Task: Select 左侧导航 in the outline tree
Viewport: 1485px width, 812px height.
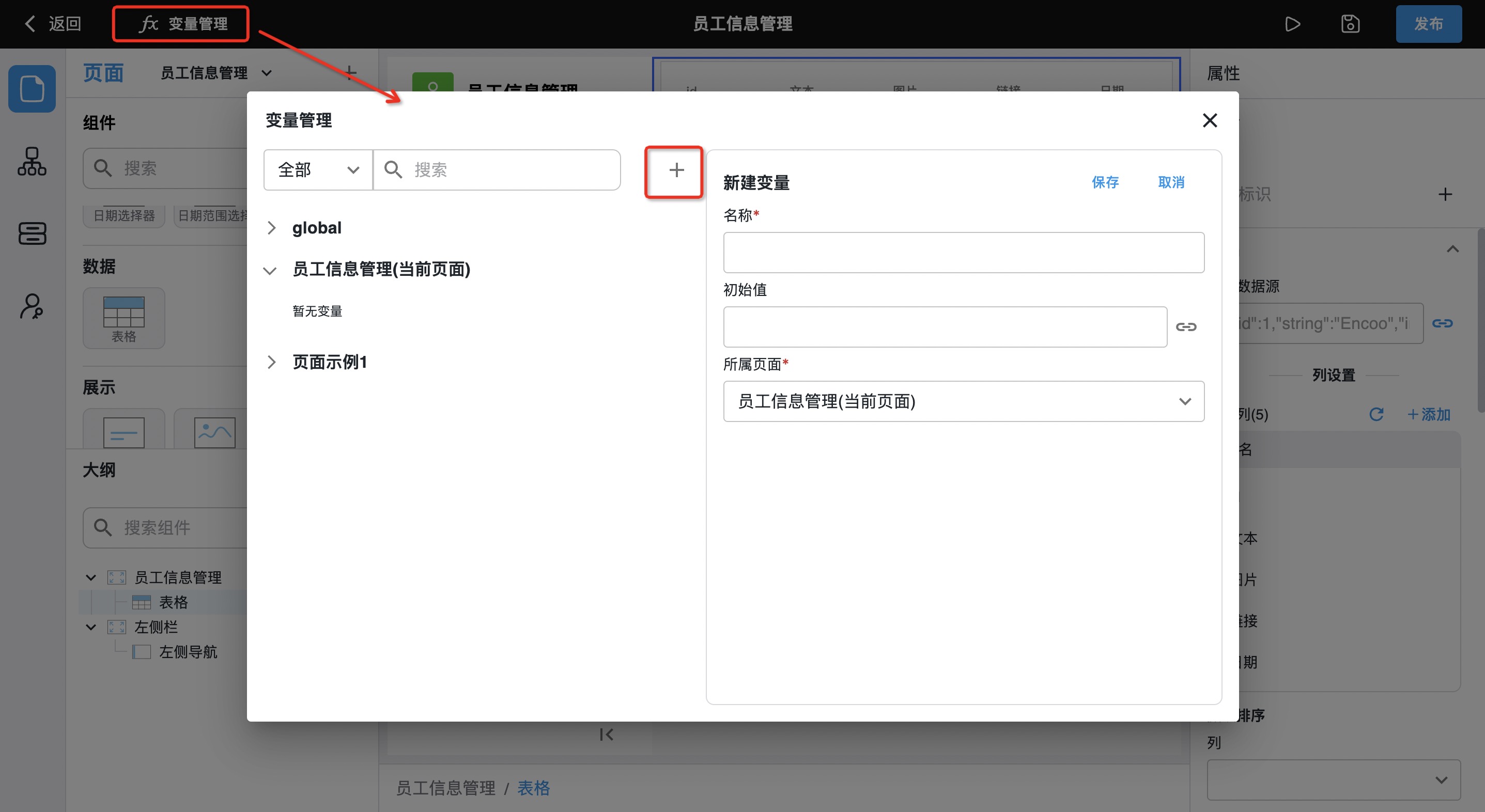Action: coord(188,652)
